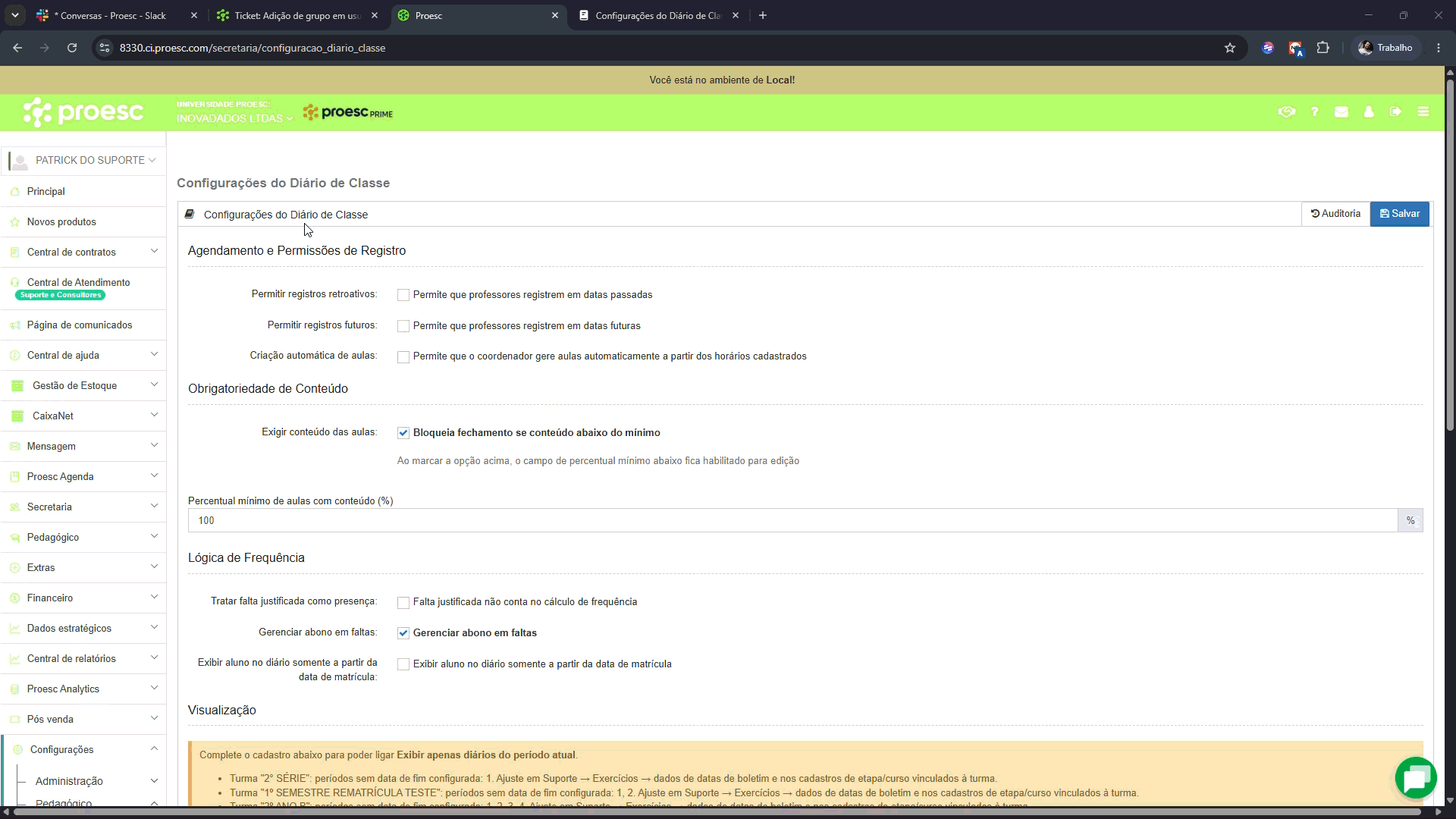Click the Salvar button
The width and height of the screenshot is (1456, 819).
click(x=1400, y=214)
